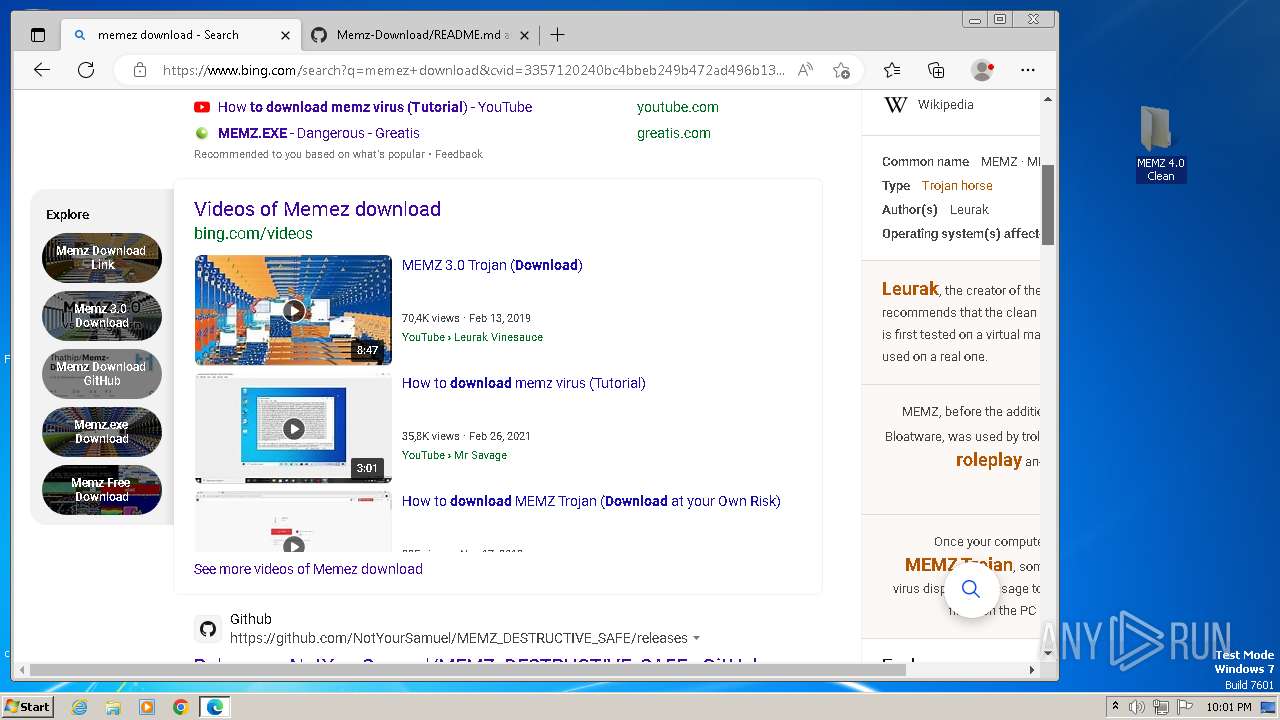Open 'How to download memz virus (Tutorial) - YouTube' link
The image size is (1280, 720).
pyautogui.click(x=375, y=107)
